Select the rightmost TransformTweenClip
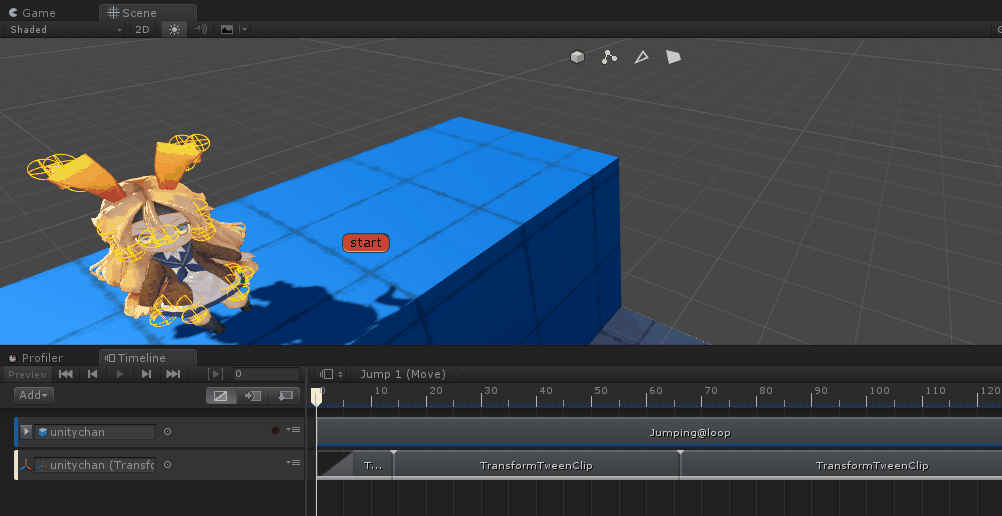The width and height of the screenshot is (1002, 516). coord(842,465)
